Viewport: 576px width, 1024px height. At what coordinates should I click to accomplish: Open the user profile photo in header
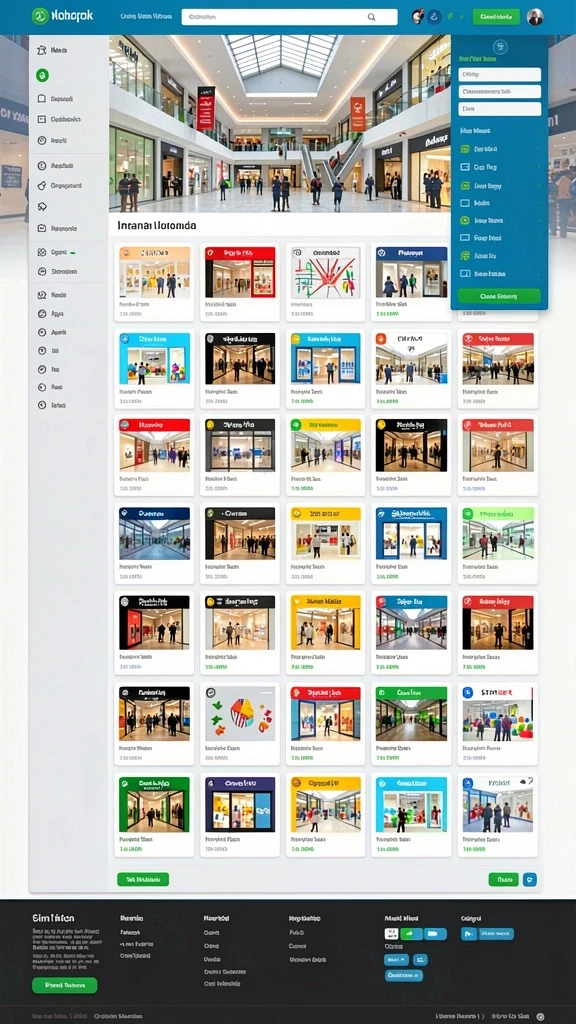pos(535,17)
